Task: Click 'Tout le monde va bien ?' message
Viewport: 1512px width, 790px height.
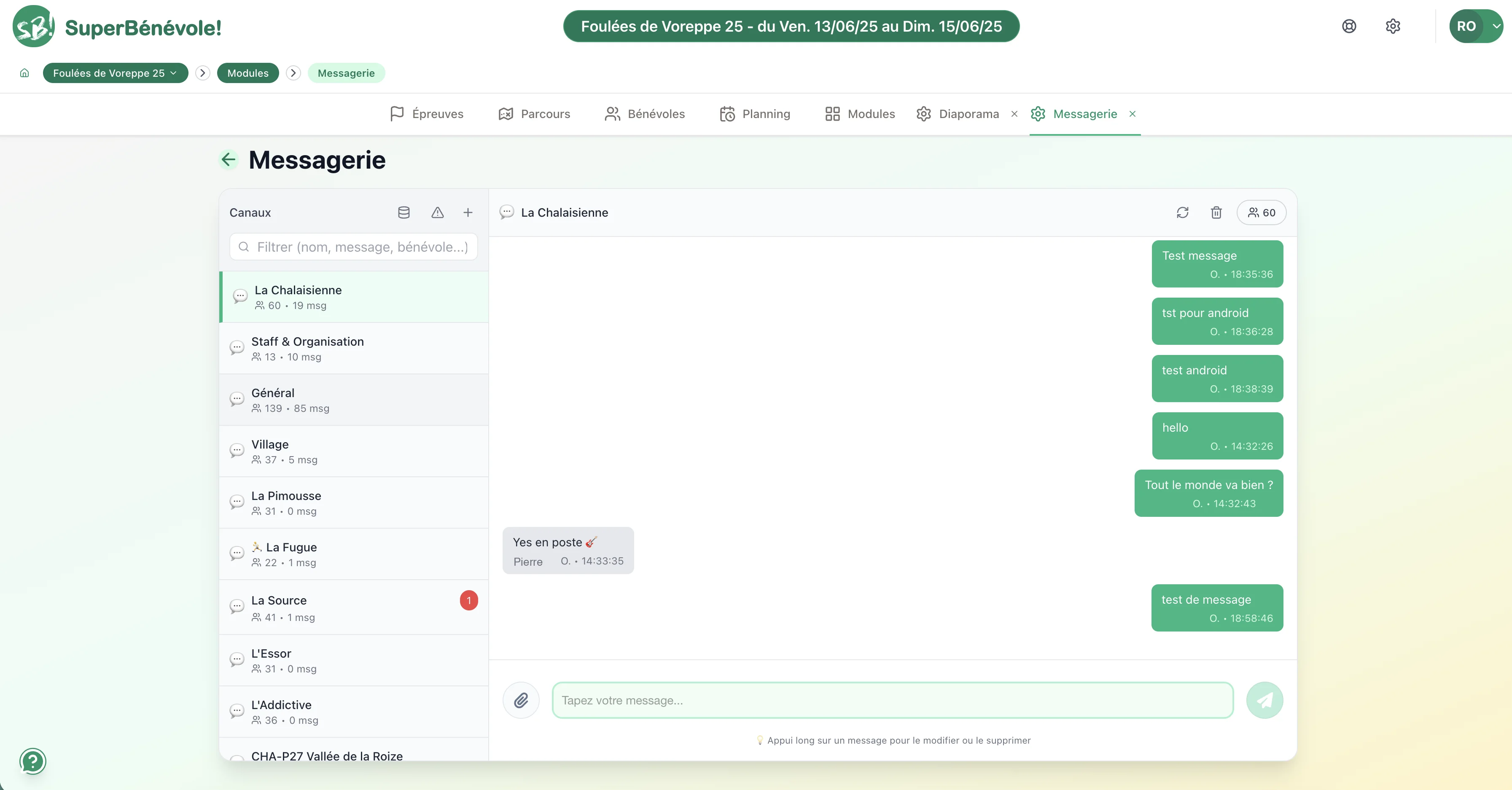Action: pyautogui.click(x=1208, y=493)
